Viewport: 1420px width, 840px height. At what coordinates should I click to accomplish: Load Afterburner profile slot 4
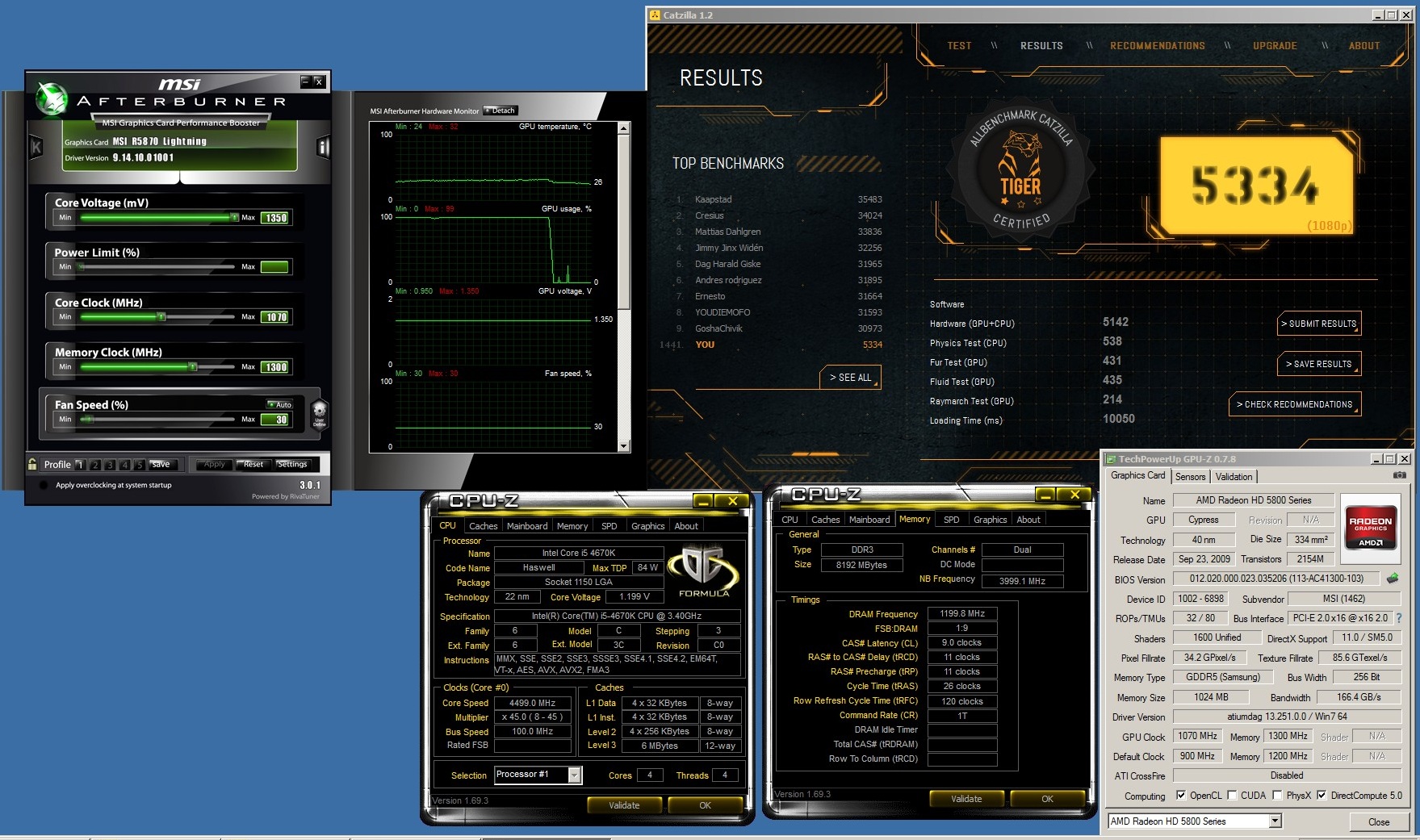coord(125,465)
